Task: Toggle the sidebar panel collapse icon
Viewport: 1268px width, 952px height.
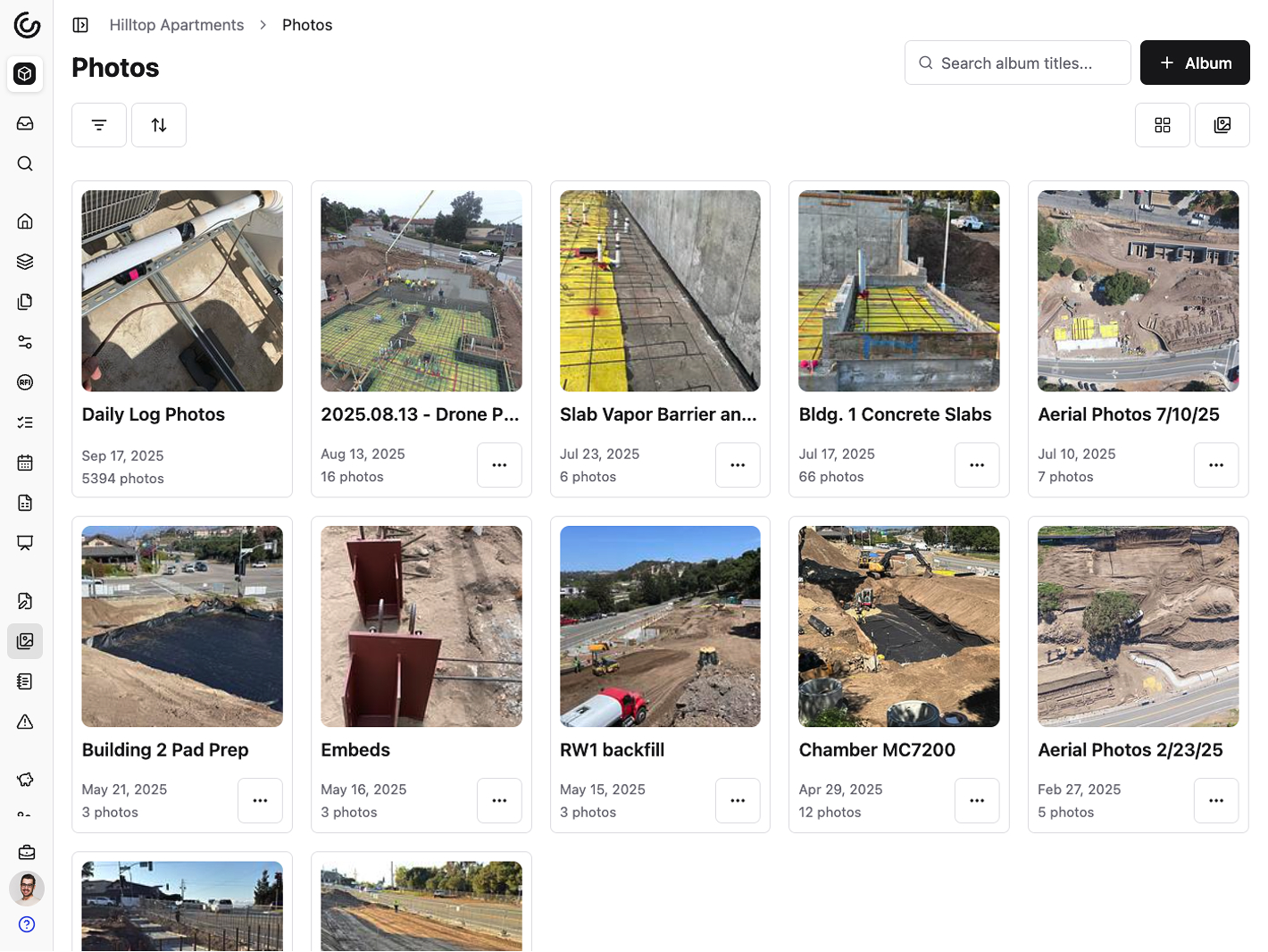Action: (x=80, y=25)
